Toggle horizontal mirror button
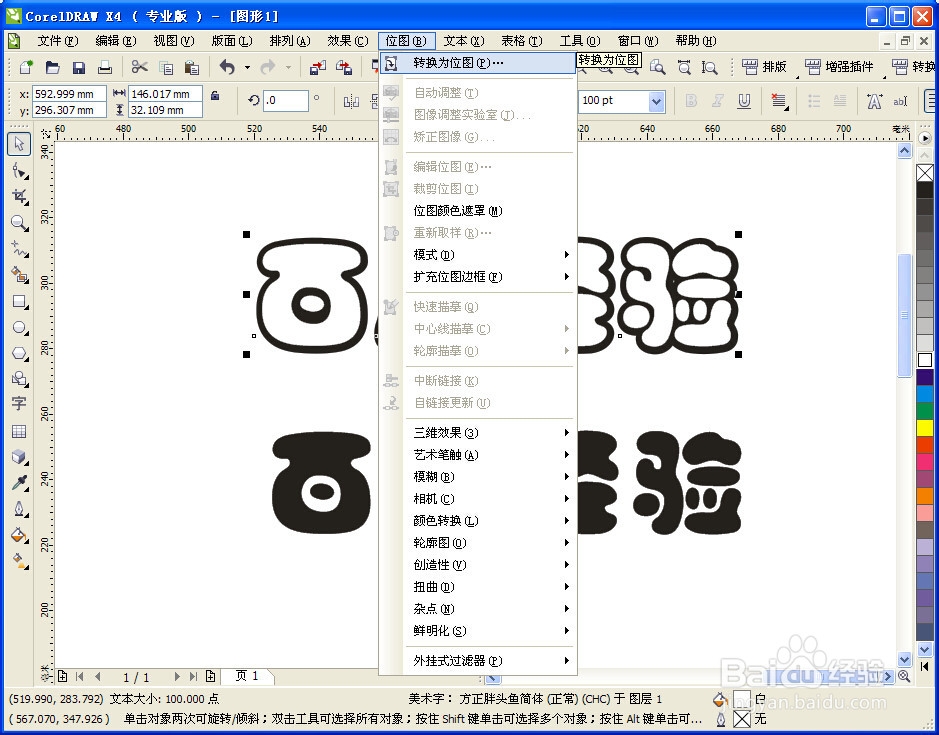The image size is (939, 735). [x=351, y=101]
